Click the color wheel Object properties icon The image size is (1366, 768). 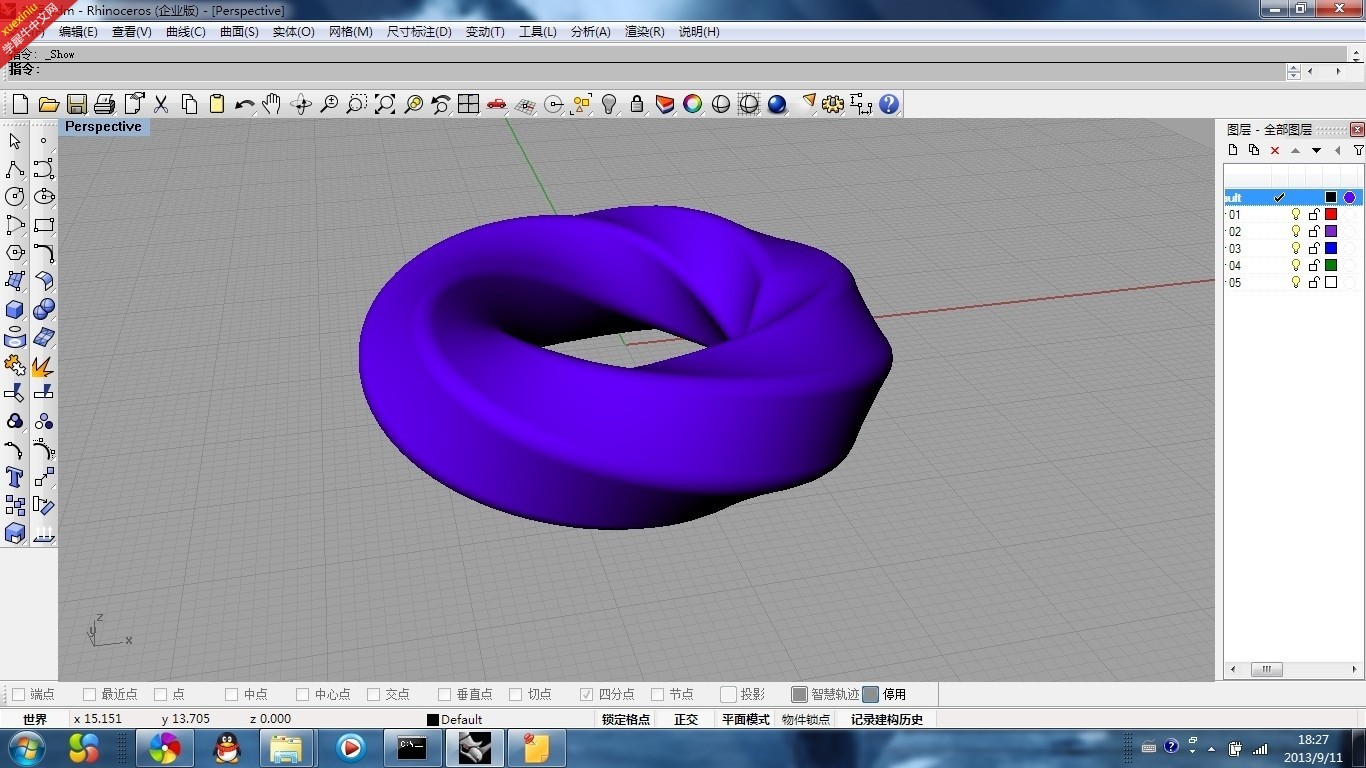click(x=693, y=104)
